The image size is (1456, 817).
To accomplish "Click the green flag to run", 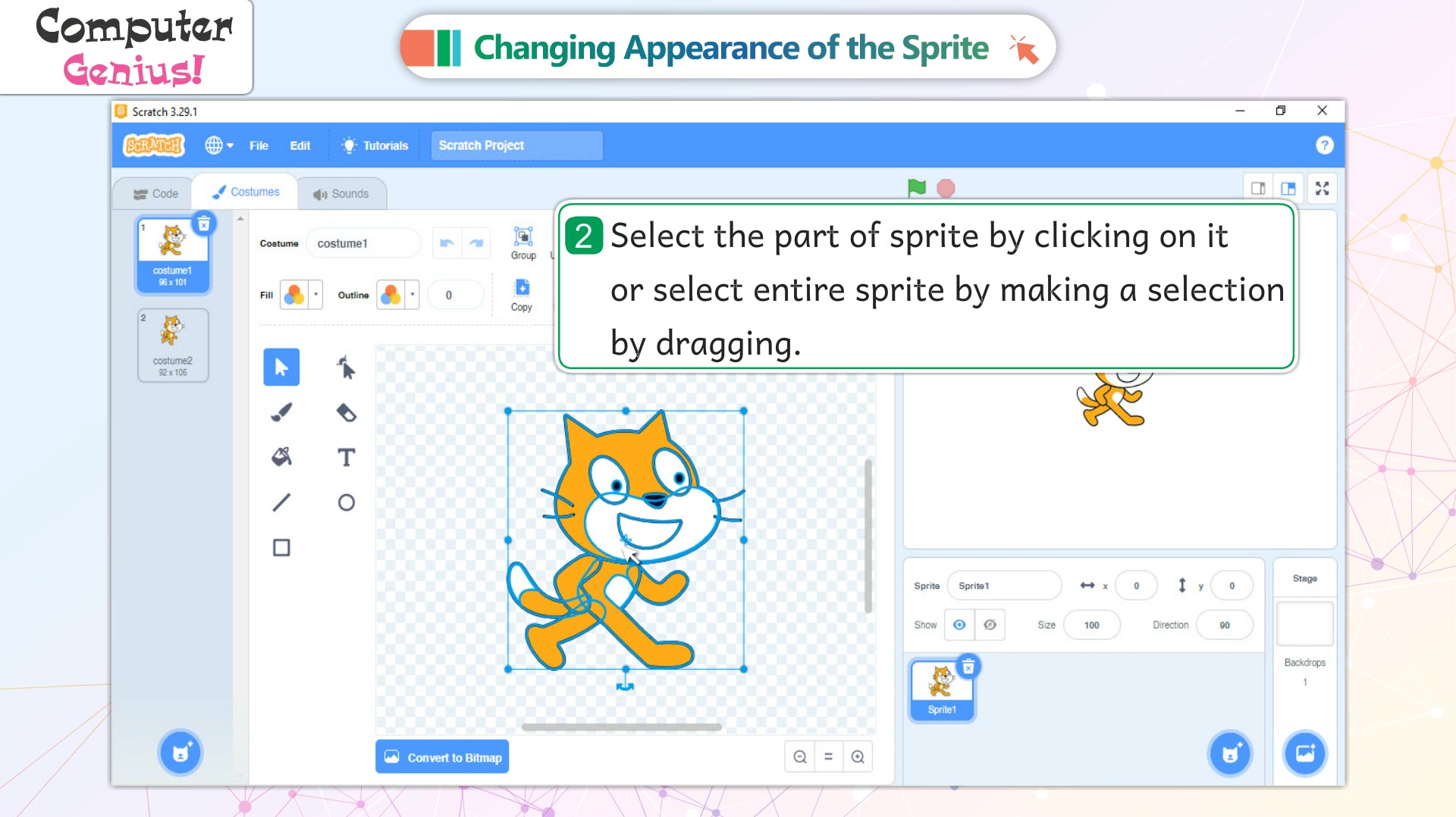I will [x=917, y=188].
